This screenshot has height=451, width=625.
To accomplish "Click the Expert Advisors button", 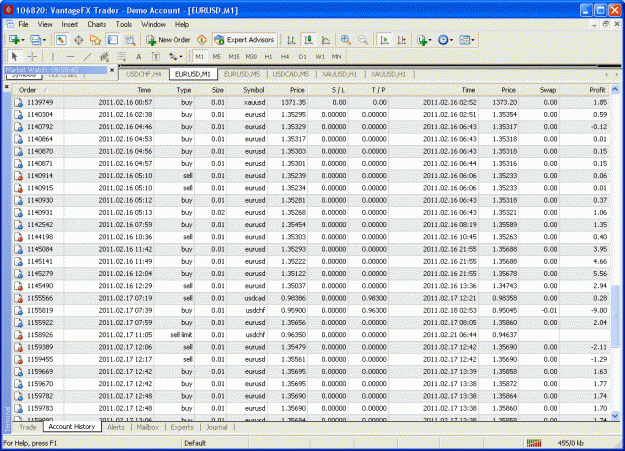I will pos(245,40).
